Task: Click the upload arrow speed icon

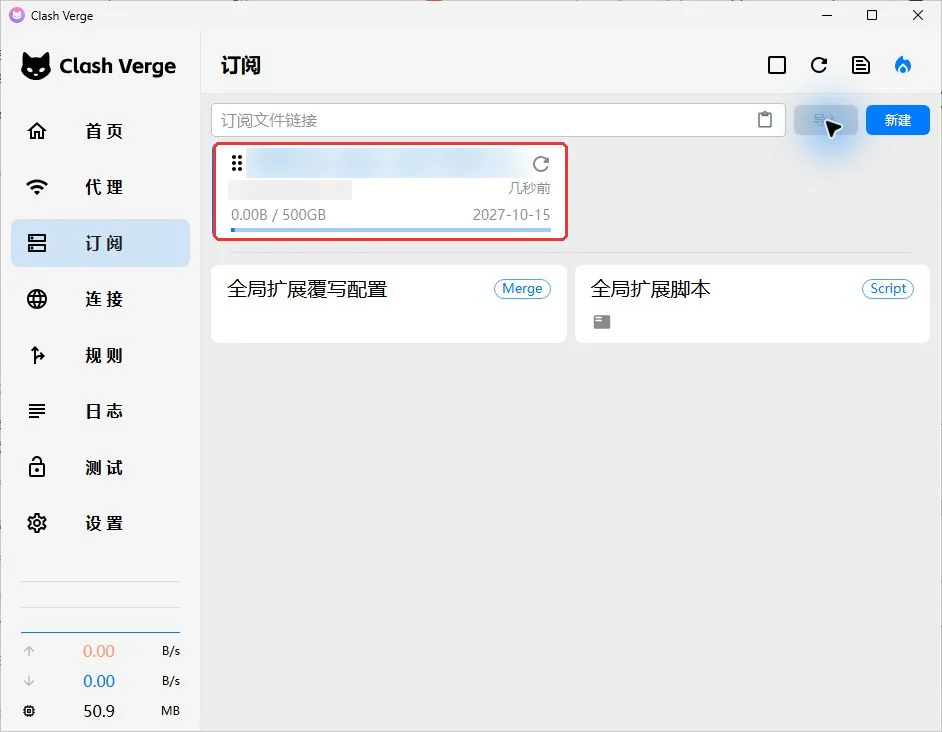Action: (29, 651)
